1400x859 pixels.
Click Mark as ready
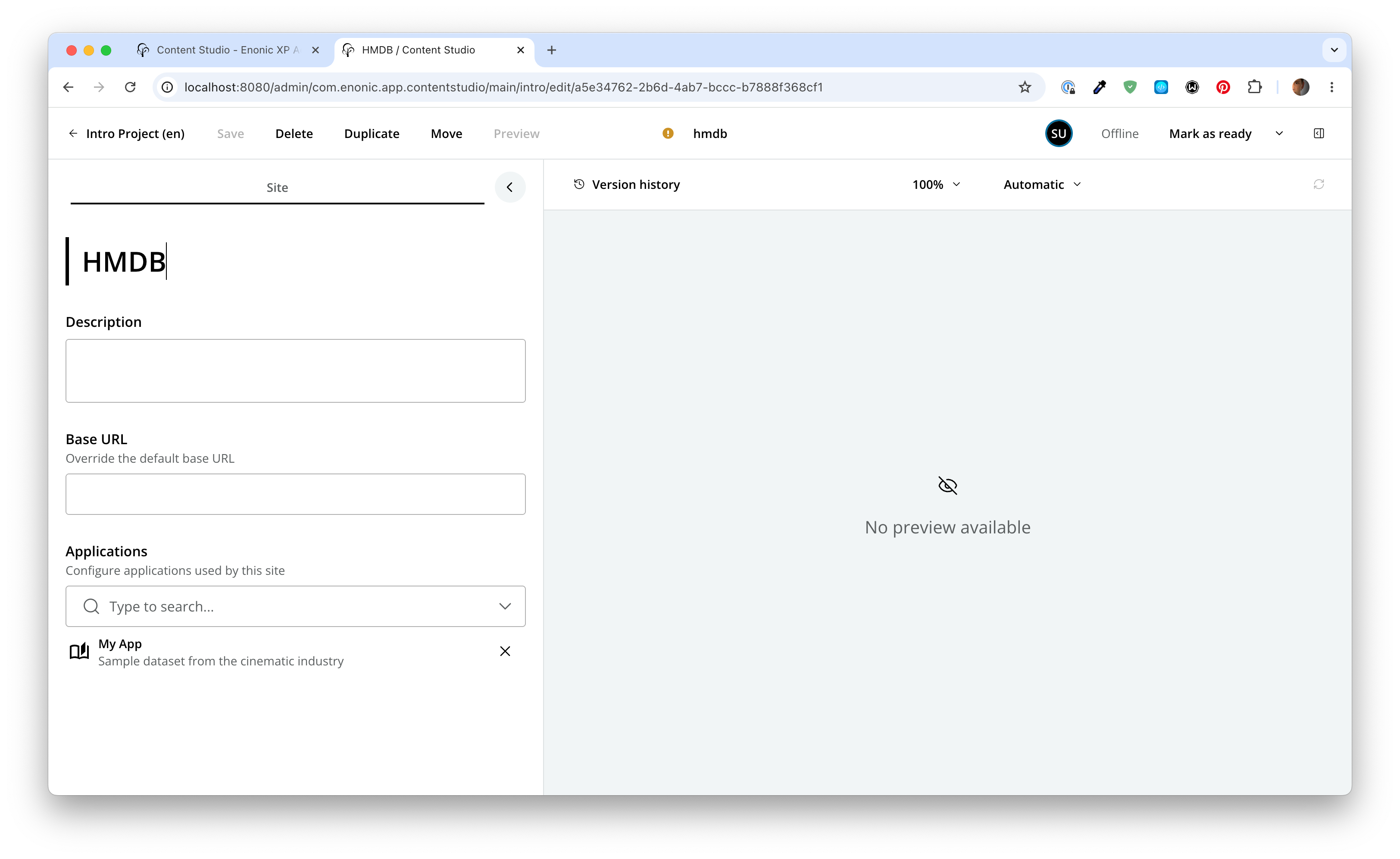pos(1209,134)
